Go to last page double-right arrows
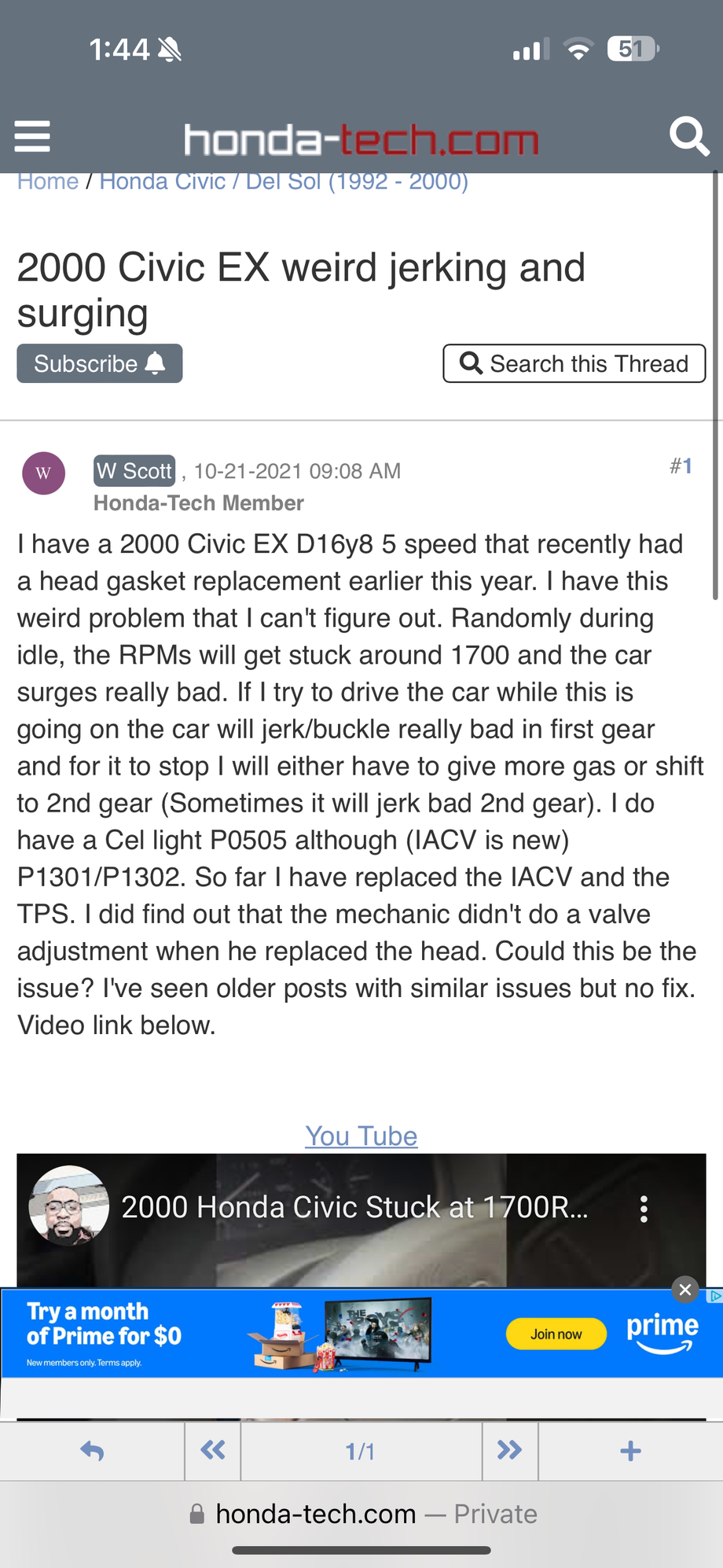The image size is (723, 1568). [509, 1451]
